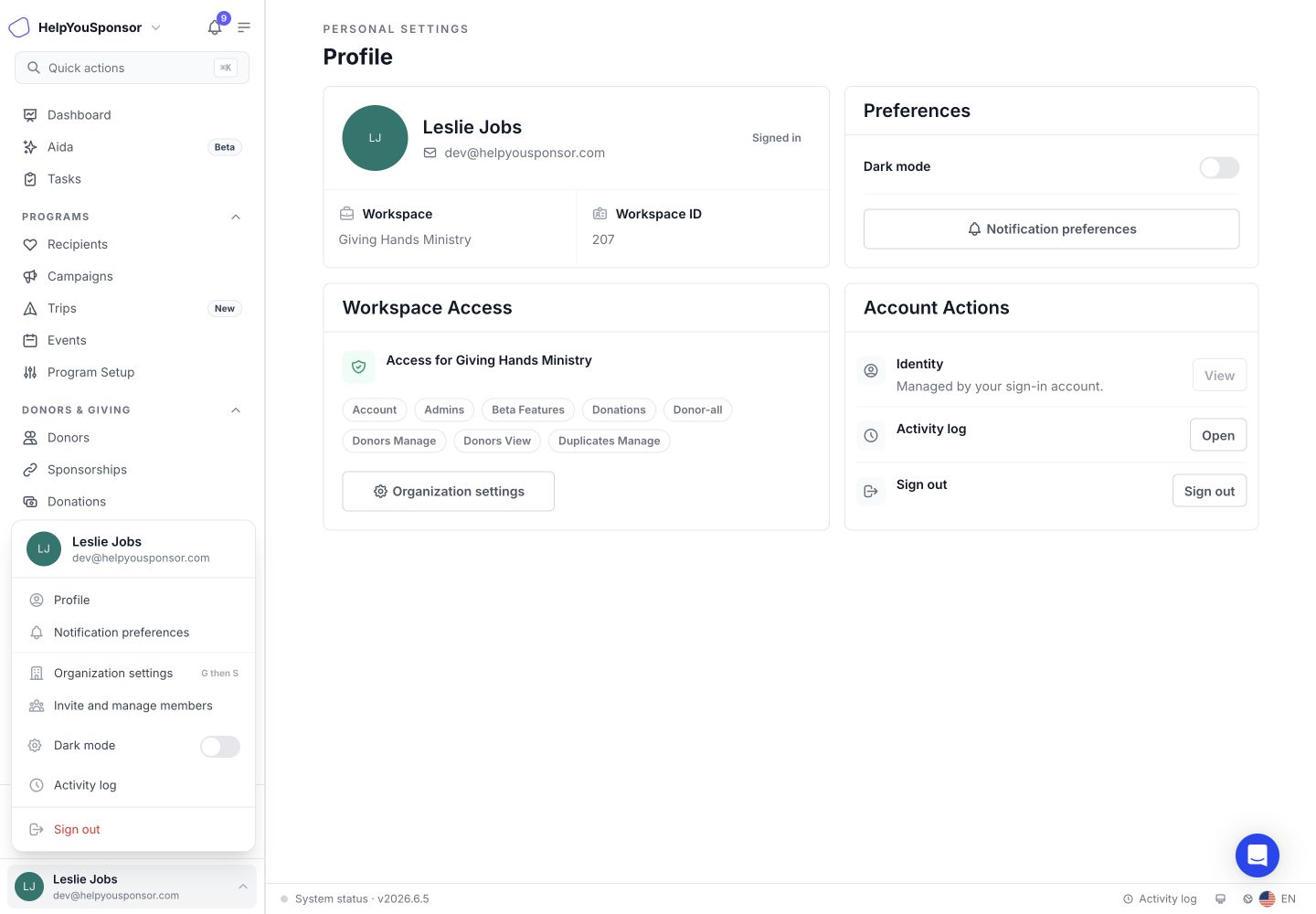Screen dimensions: 1316x914
Task: Collapse the Leslie Jobs account menu chevron
Action: (x=242, y=887)
